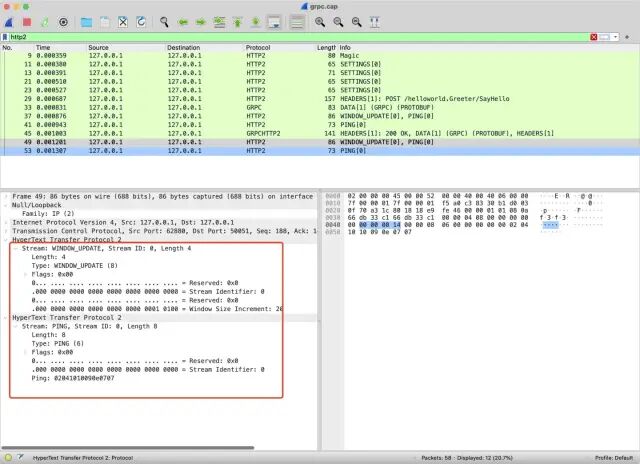Zoom out of the main window text
Viewport: 640px width, 464px height.
click(338, 22)
